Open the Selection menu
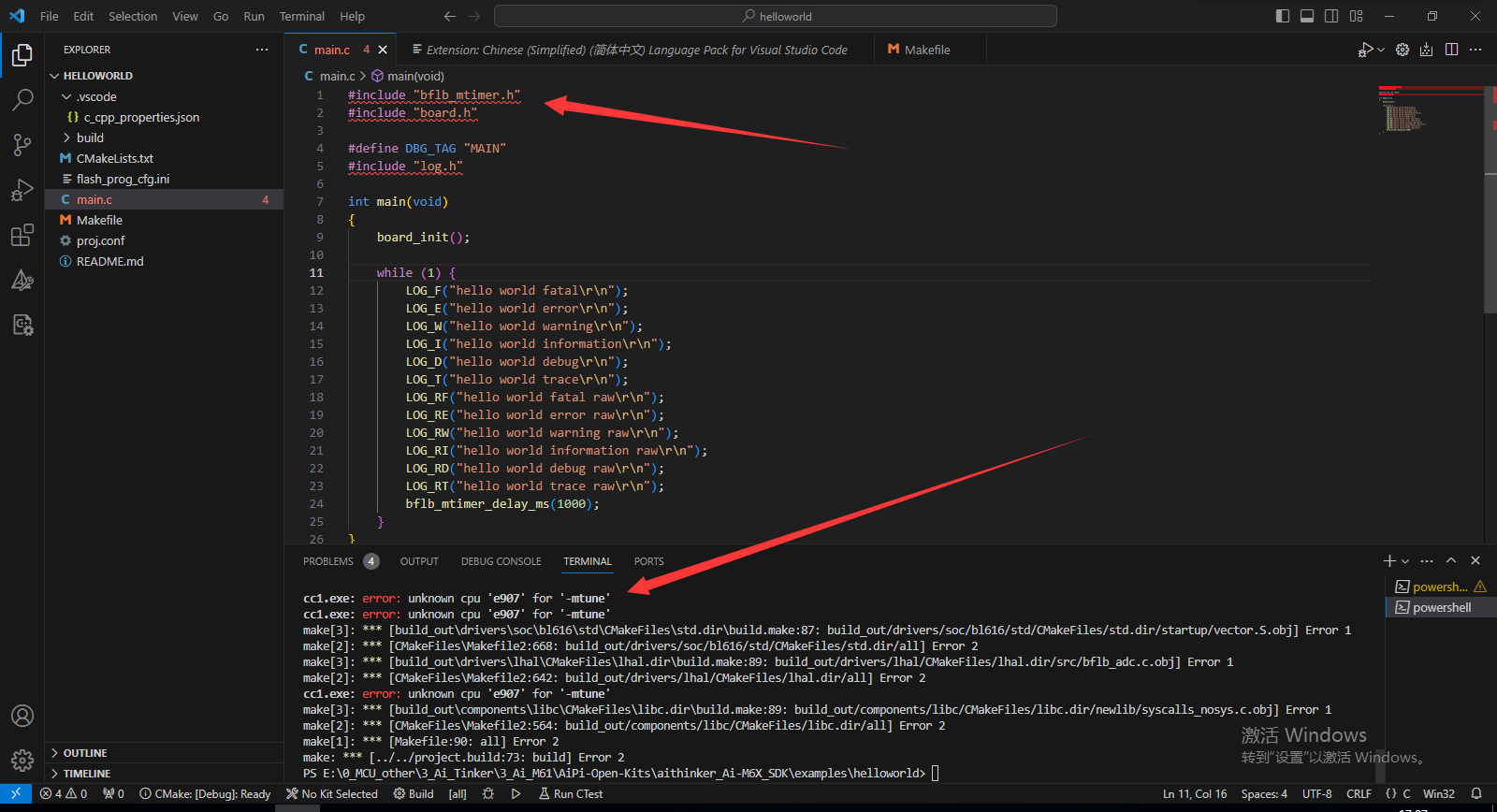 [x=133, y=16]
